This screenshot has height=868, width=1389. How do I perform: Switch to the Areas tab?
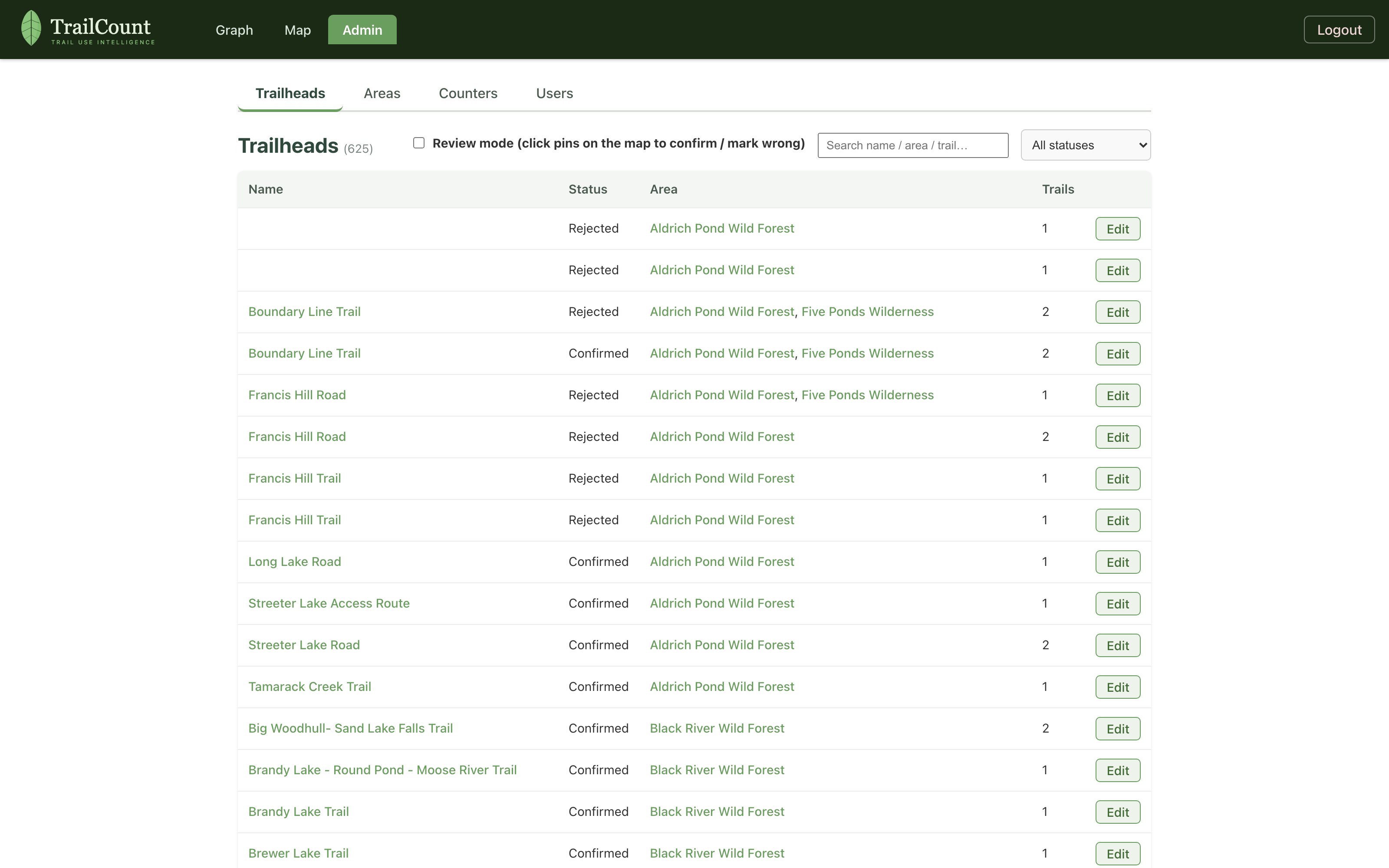click(382, 93)
